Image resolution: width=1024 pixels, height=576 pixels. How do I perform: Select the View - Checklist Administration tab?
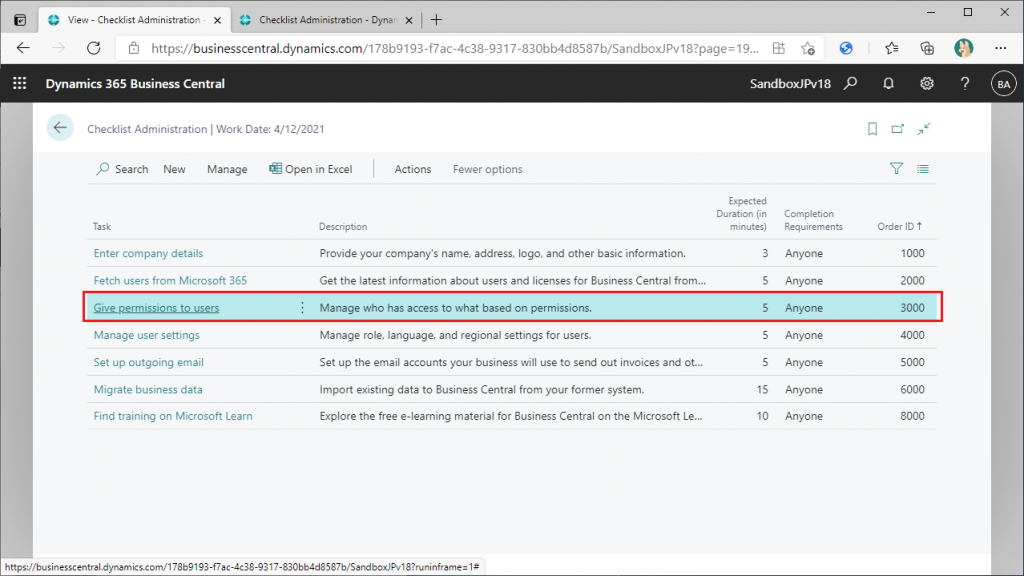coord(135,20)
